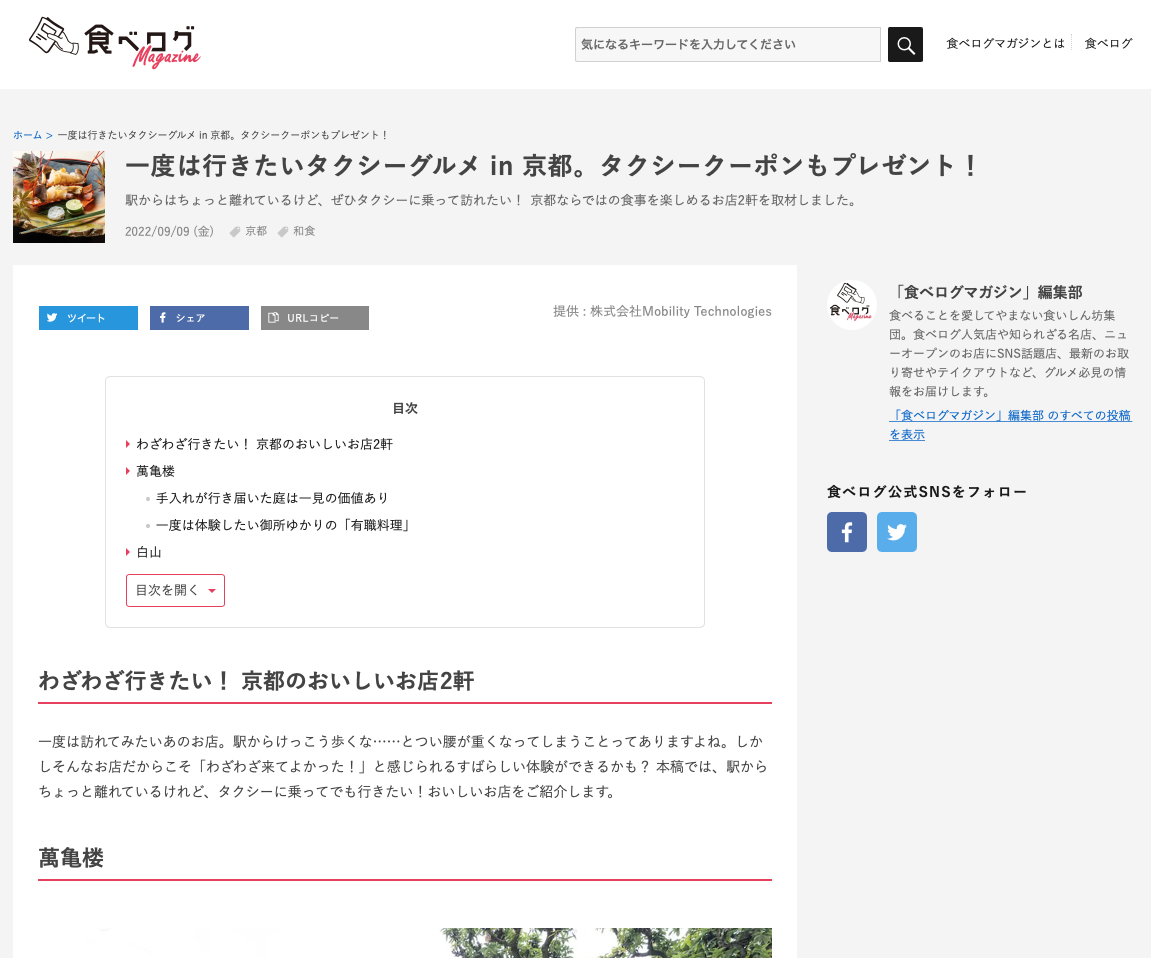Open 食べログ link in top navigation
This screenshot has width=1151, height=958.
(x=1108, y=44)
